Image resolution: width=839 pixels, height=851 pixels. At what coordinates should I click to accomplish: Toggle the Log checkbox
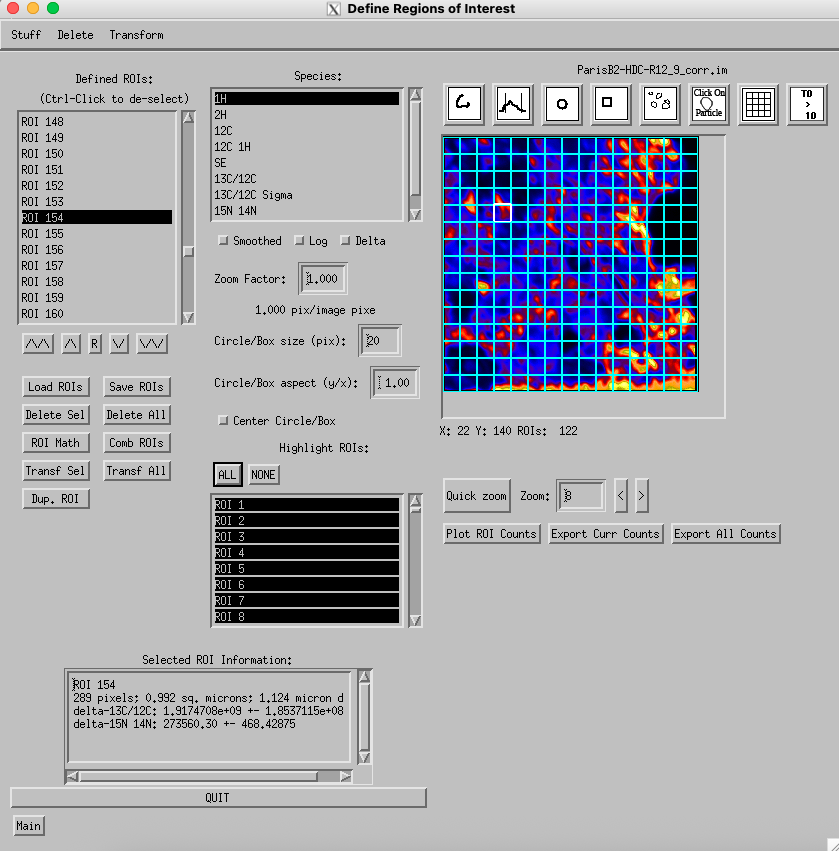tap(299, 241)
